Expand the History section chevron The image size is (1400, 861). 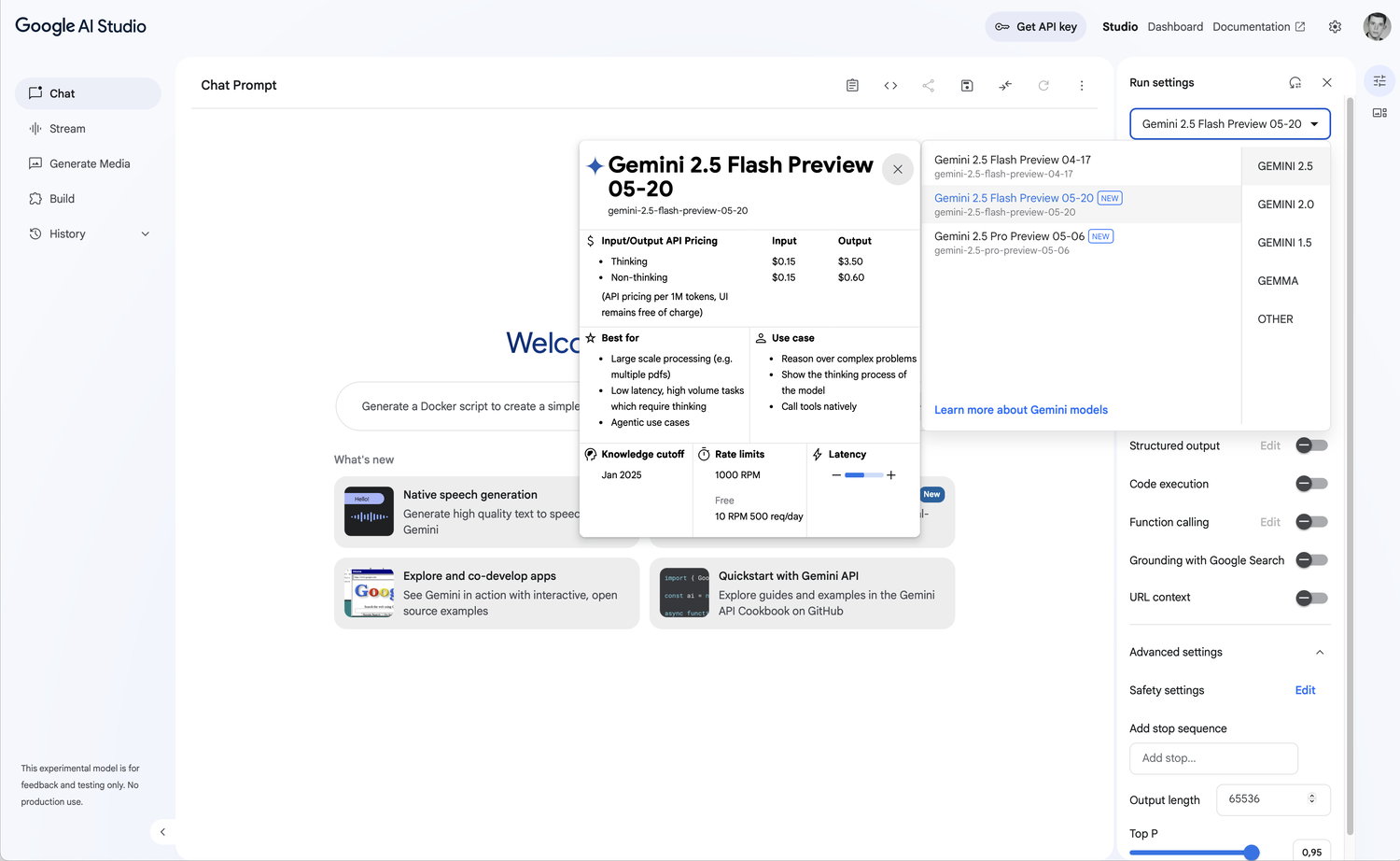point(146,234)
